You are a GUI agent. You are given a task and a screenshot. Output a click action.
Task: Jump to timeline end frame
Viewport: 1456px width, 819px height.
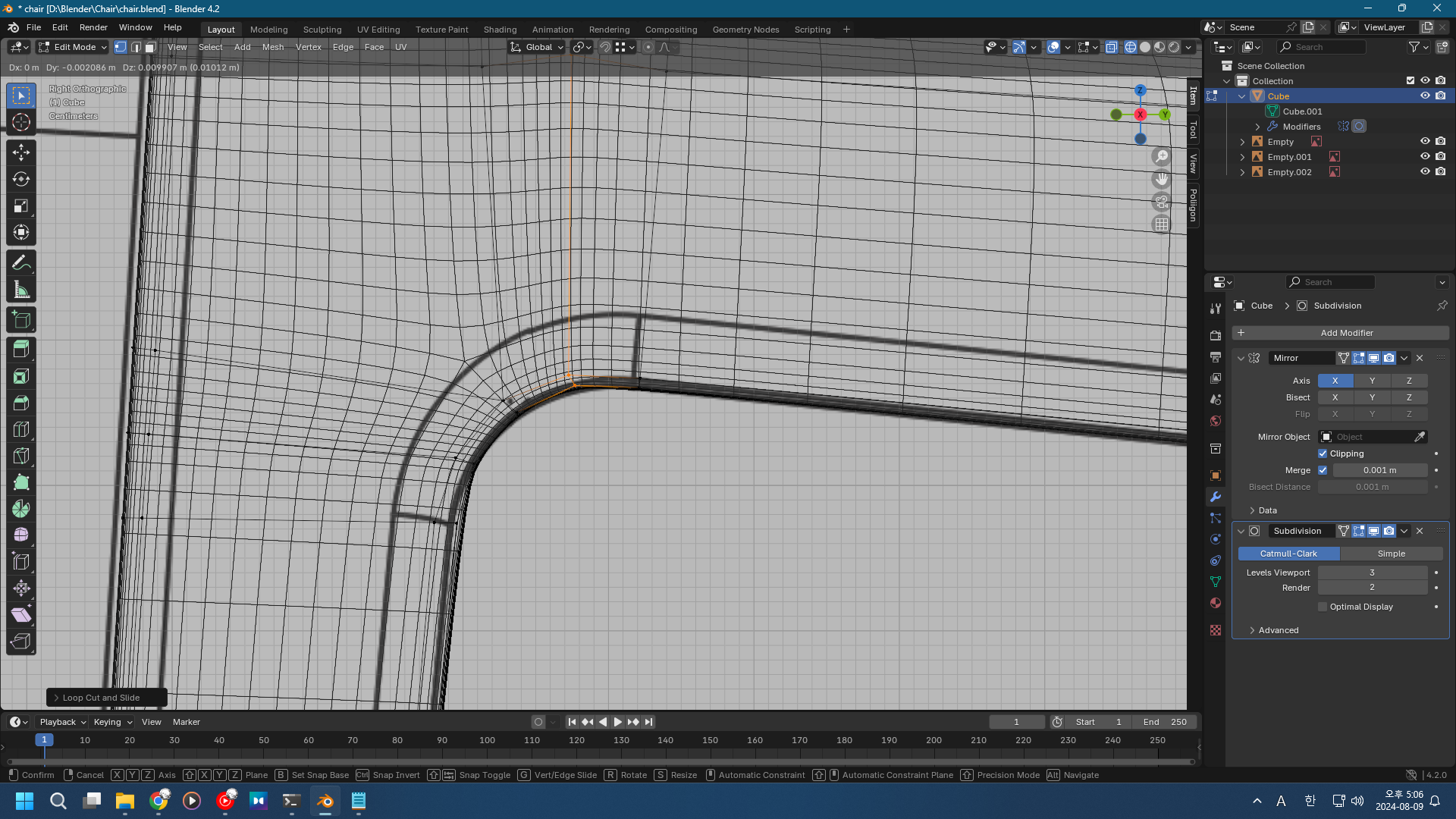648,722
